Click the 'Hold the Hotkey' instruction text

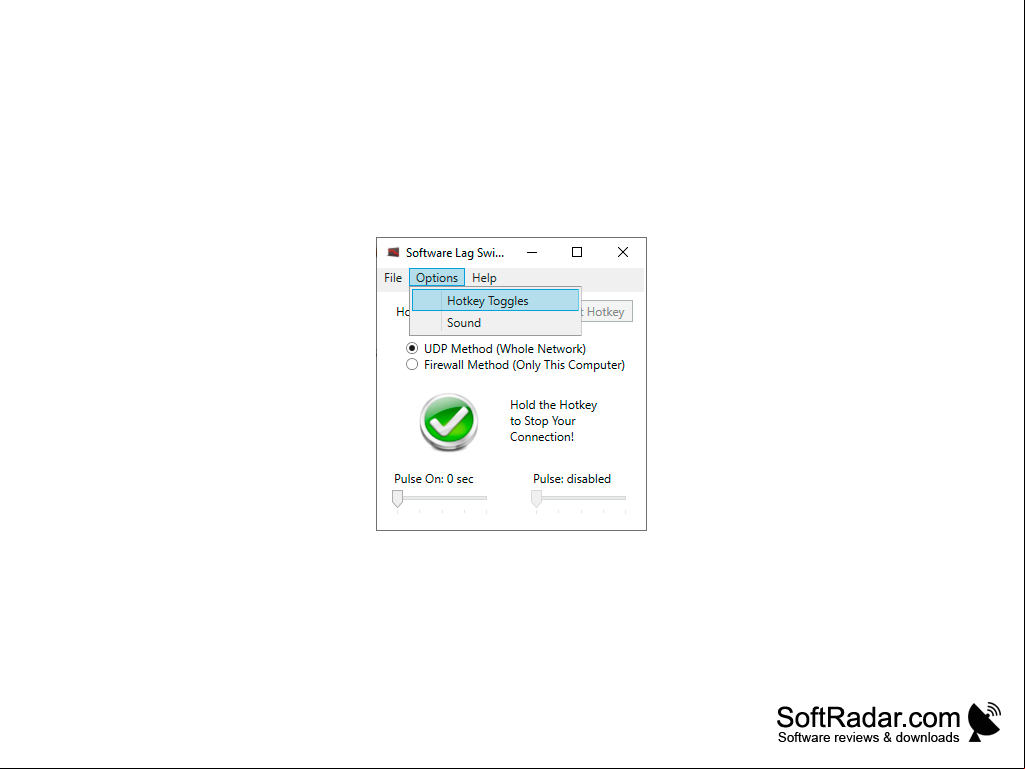[554, 421]
